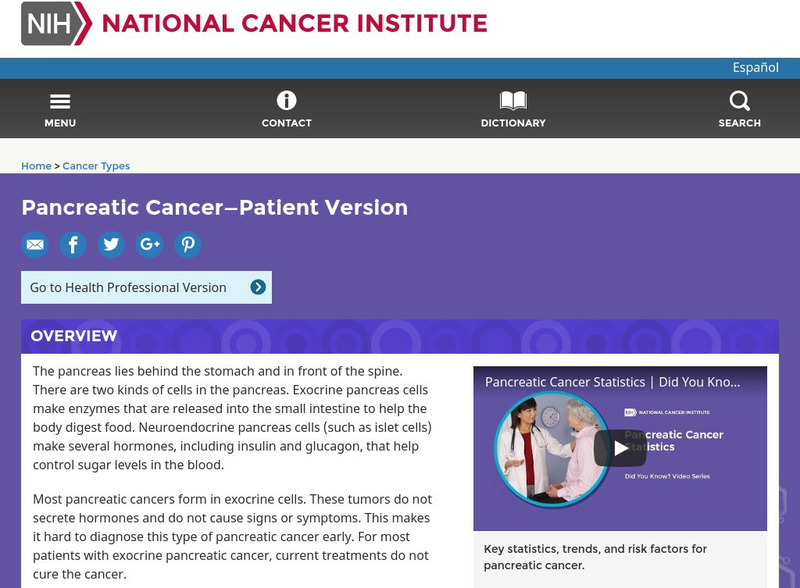The width and height of the screenshot is (800, 588).
Task: Click the OVERVIEW section header
Action: [x=72, y=334]
